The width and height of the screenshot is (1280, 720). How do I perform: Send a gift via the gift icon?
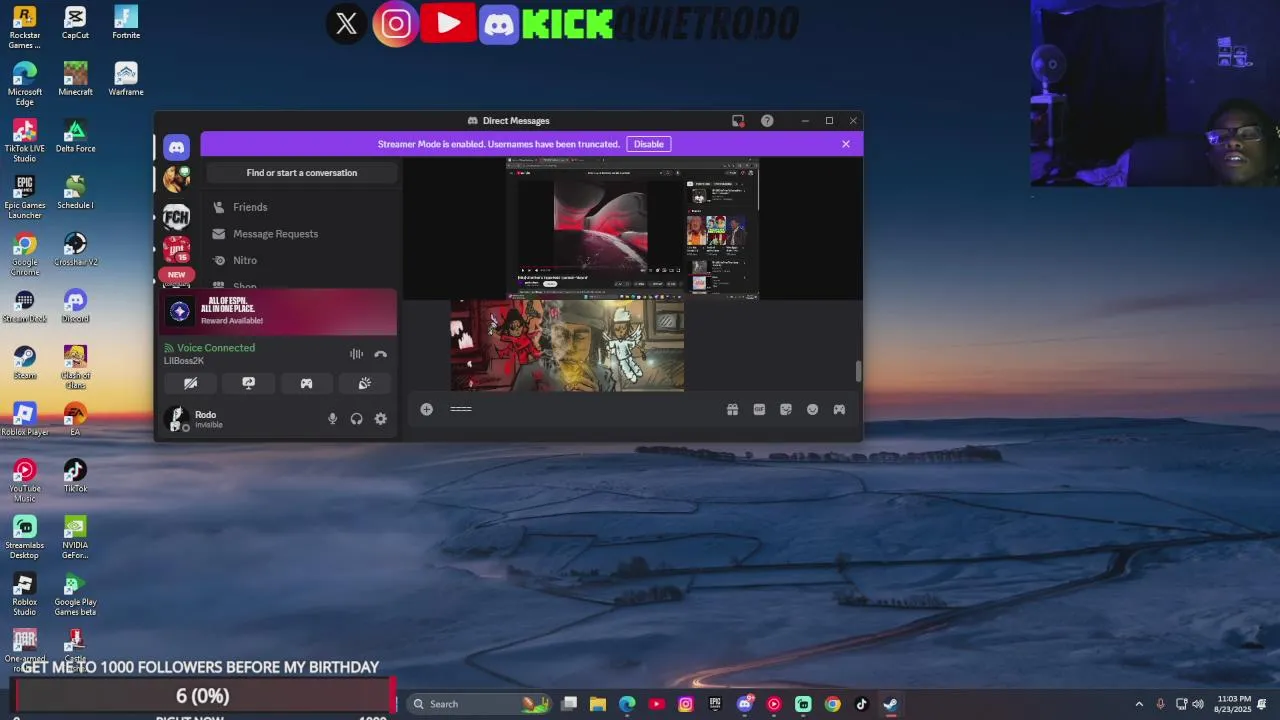(733, 409)
